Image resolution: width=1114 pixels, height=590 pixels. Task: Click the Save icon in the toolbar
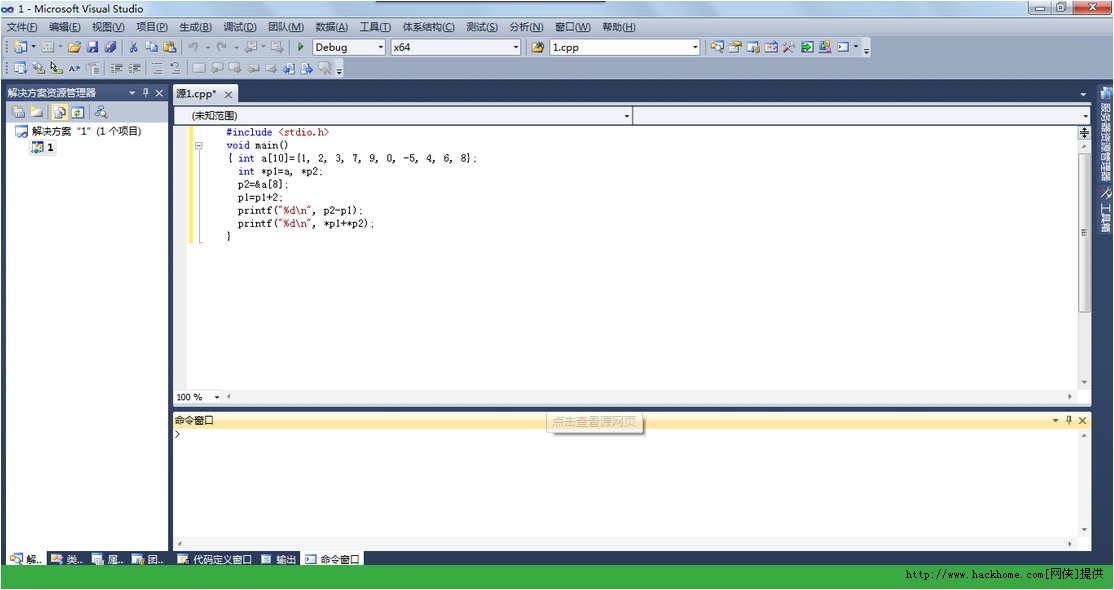point(92,47)
